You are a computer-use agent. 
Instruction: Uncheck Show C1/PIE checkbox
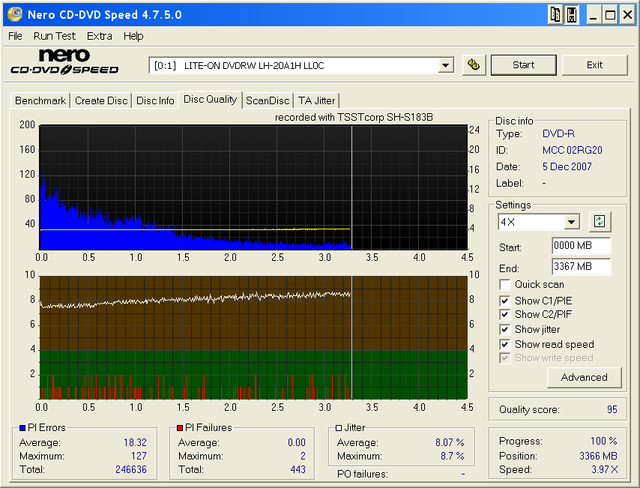[x=504, y=301]
